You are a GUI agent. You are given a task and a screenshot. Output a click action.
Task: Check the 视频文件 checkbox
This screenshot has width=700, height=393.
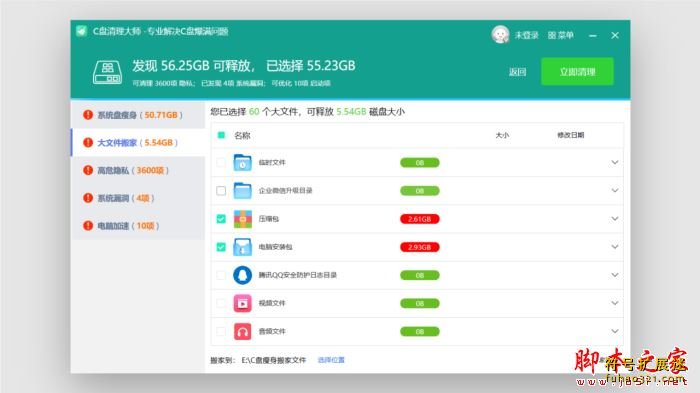[221, 303]
